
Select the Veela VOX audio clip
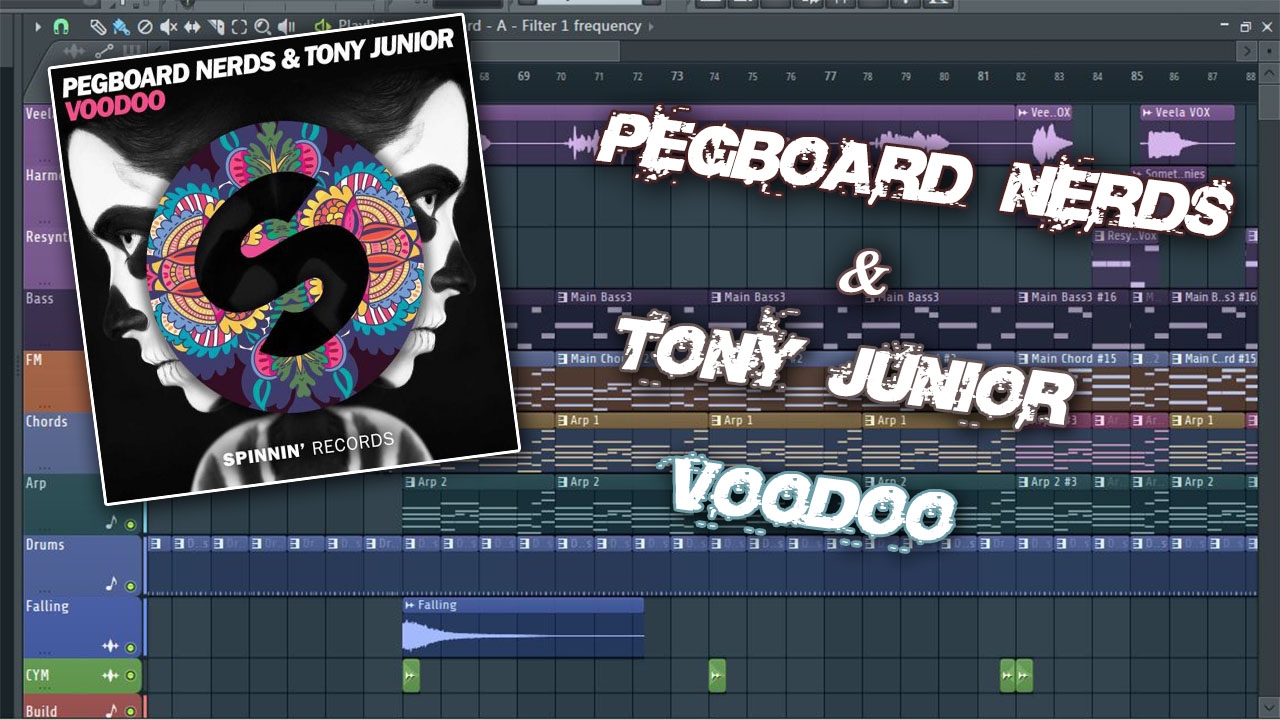(1187, 135)
